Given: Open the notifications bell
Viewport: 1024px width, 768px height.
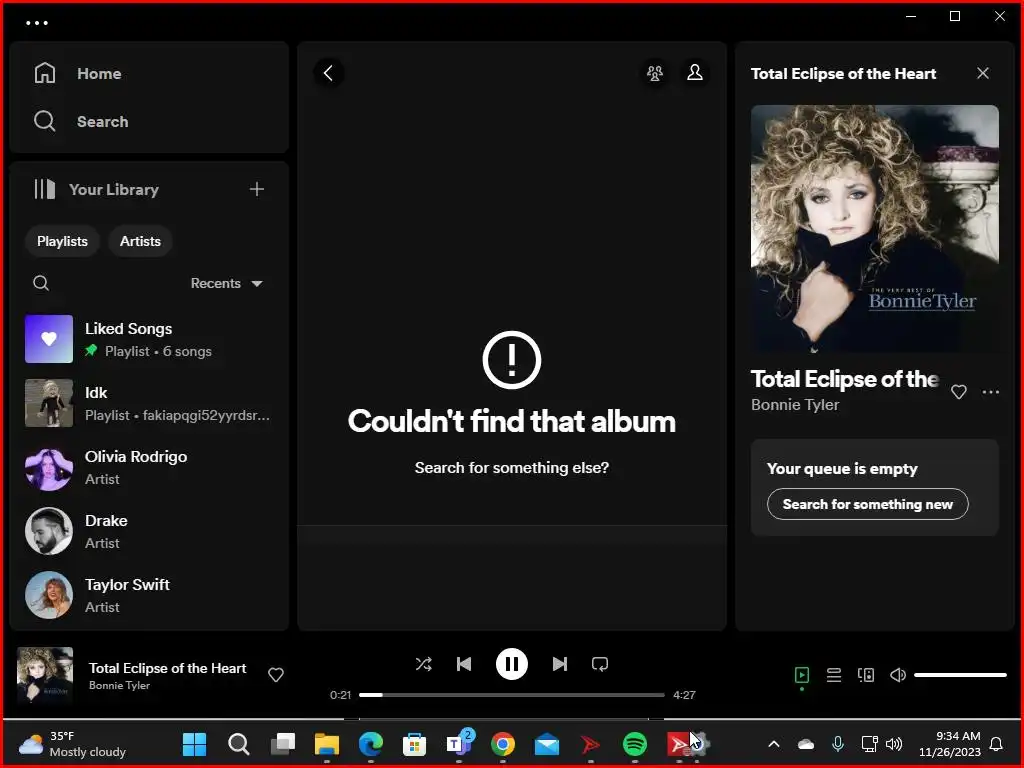Looking at the screenshot, I should pos(997,744).
